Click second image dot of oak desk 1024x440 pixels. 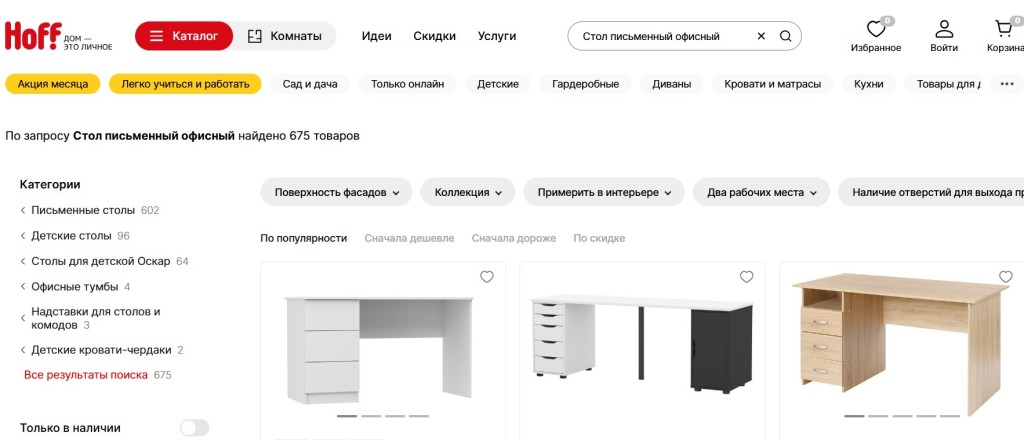[x=878, y=416]
